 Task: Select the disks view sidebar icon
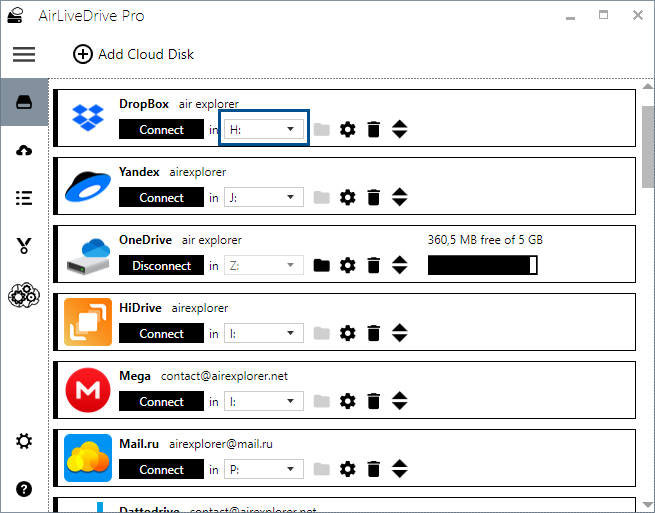(x=24, y=103)
